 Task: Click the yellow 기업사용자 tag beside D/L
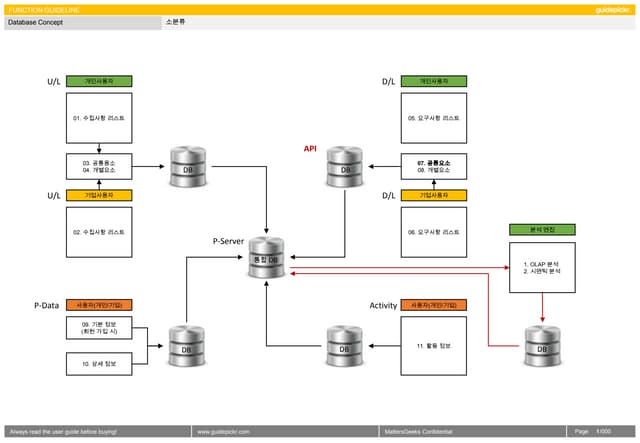(x=433, y=196)
